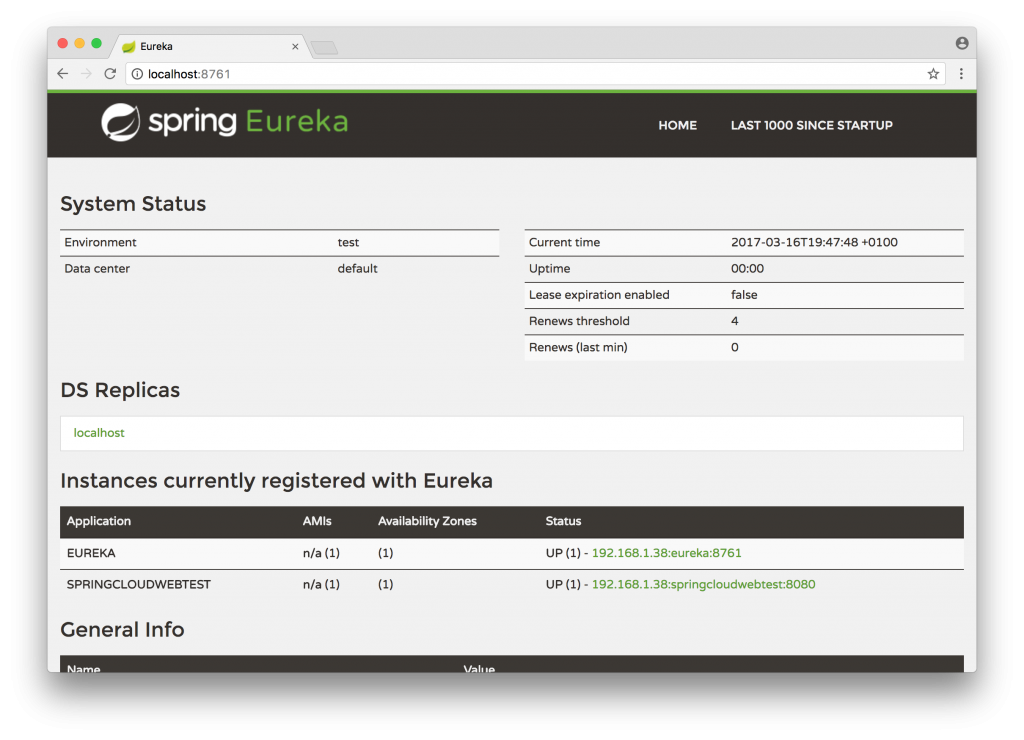Click the green fullscreen window button
This screenshot has height=740, width=1024.
[x=97, y=43]
